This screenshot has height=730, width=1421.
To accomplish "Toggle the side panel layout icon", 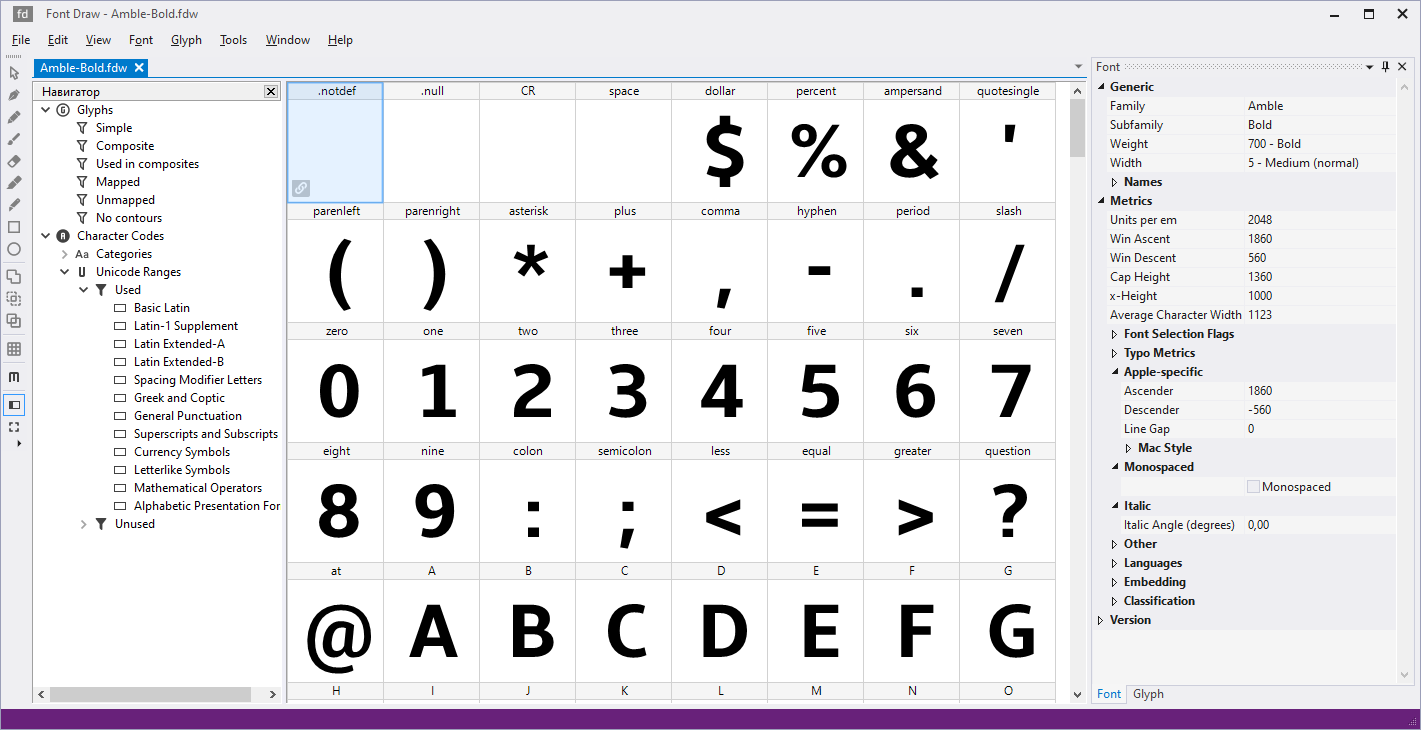I will pos(14,405).
